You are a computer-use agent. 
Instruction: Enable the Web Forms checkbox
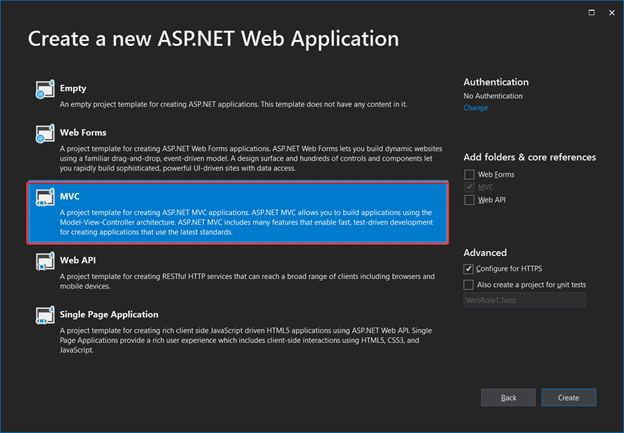[470, 174]
